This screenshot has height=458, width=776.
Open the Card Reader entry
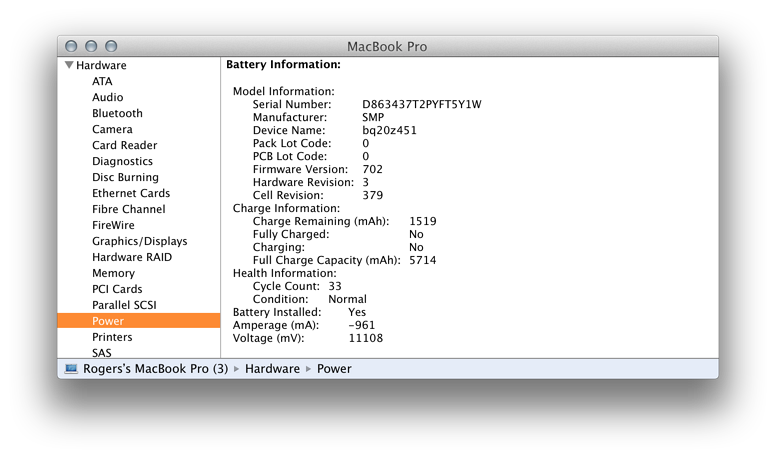pos(125,145)
